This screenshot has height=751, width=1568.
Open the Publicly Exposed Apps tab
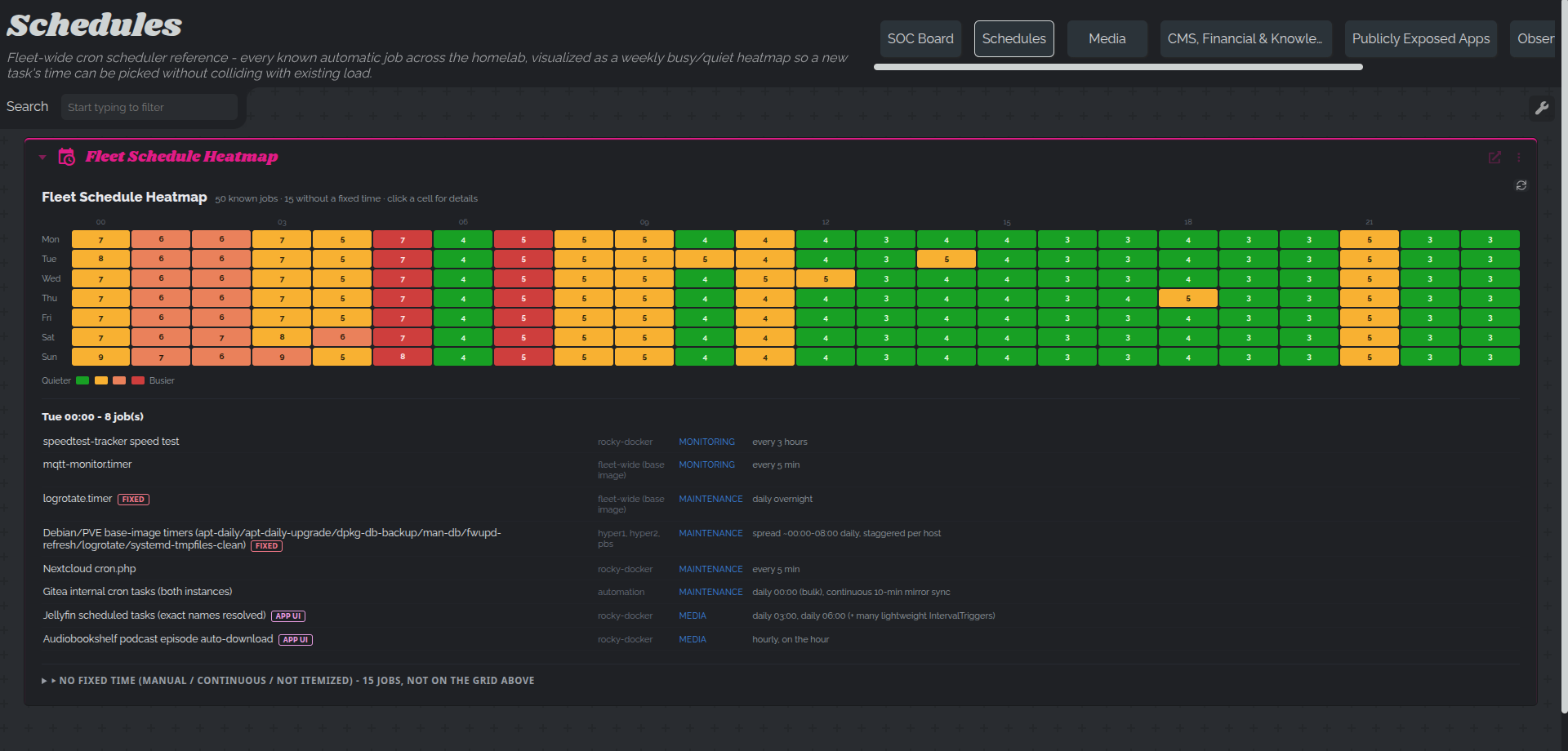click(1420, 38)
